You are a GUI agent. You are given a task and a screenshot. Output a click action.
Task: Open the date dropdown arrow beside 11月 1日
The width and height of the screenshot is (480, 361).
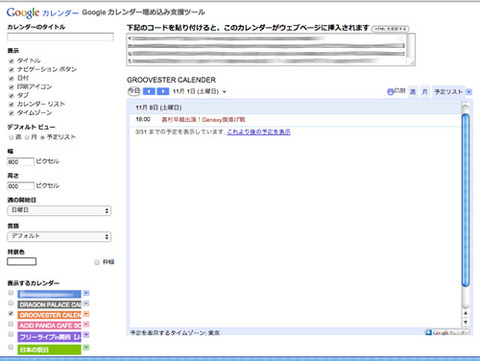pyautogui.click(x=224, y=92)
